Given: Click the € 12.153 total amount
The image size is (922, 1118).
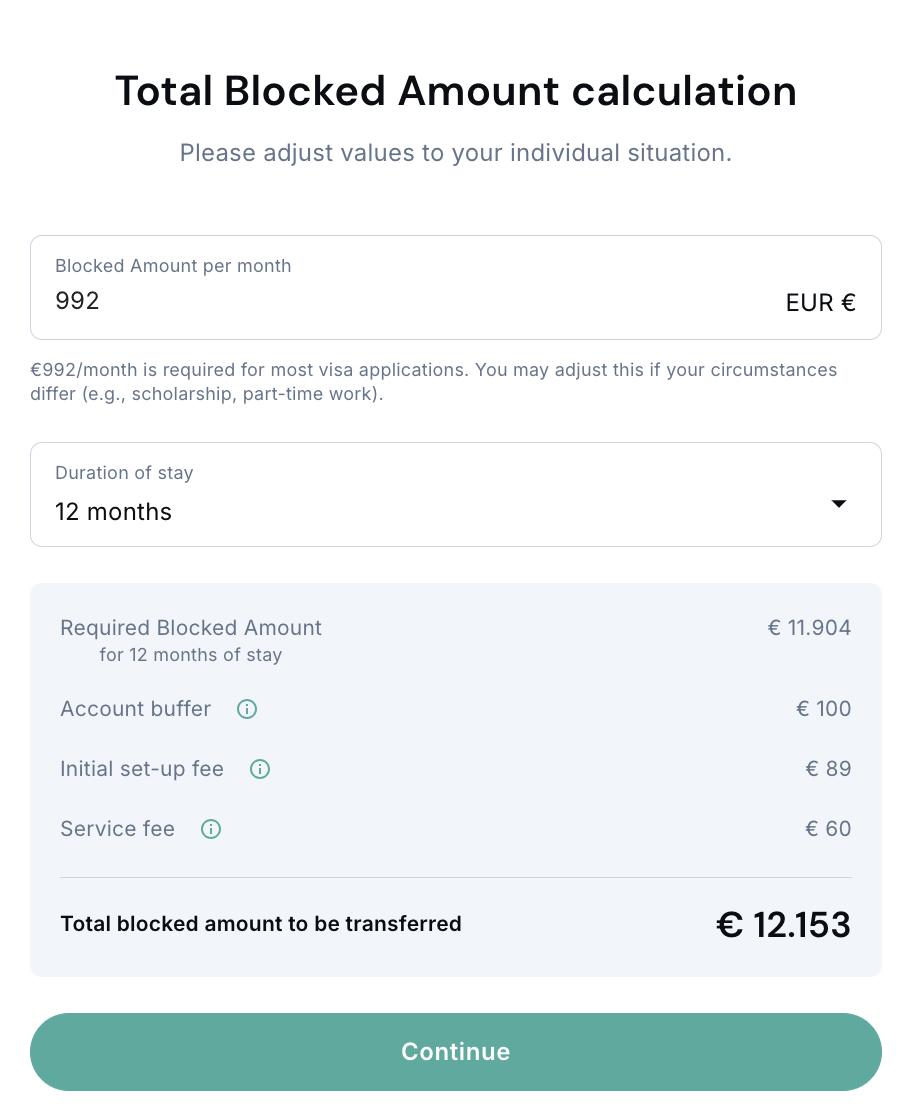Looking at the screenshot, I should pyautogui.click(x=783, y=925).
